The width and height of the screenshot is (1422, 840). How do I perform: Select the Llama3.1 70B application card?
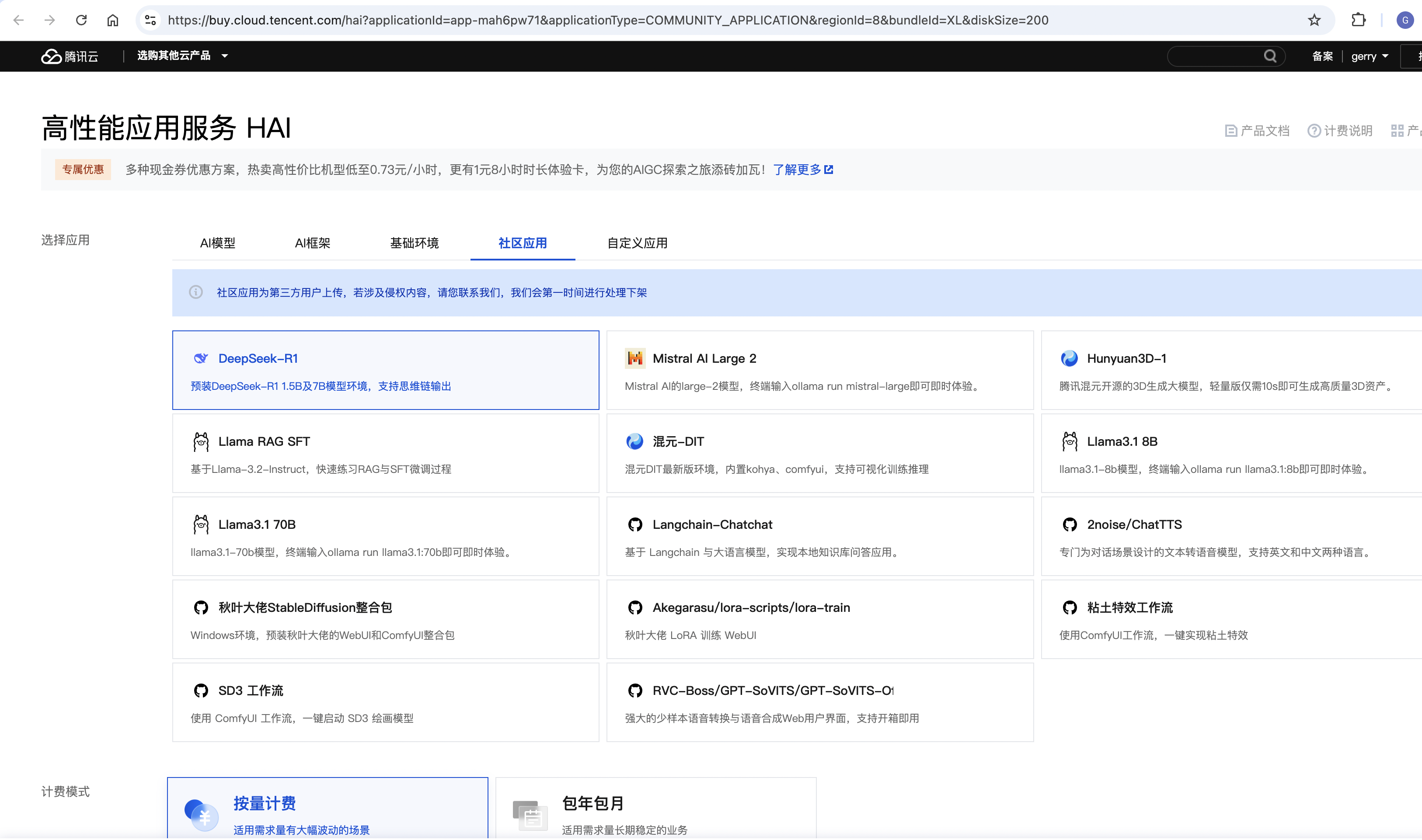coord(386,537)
